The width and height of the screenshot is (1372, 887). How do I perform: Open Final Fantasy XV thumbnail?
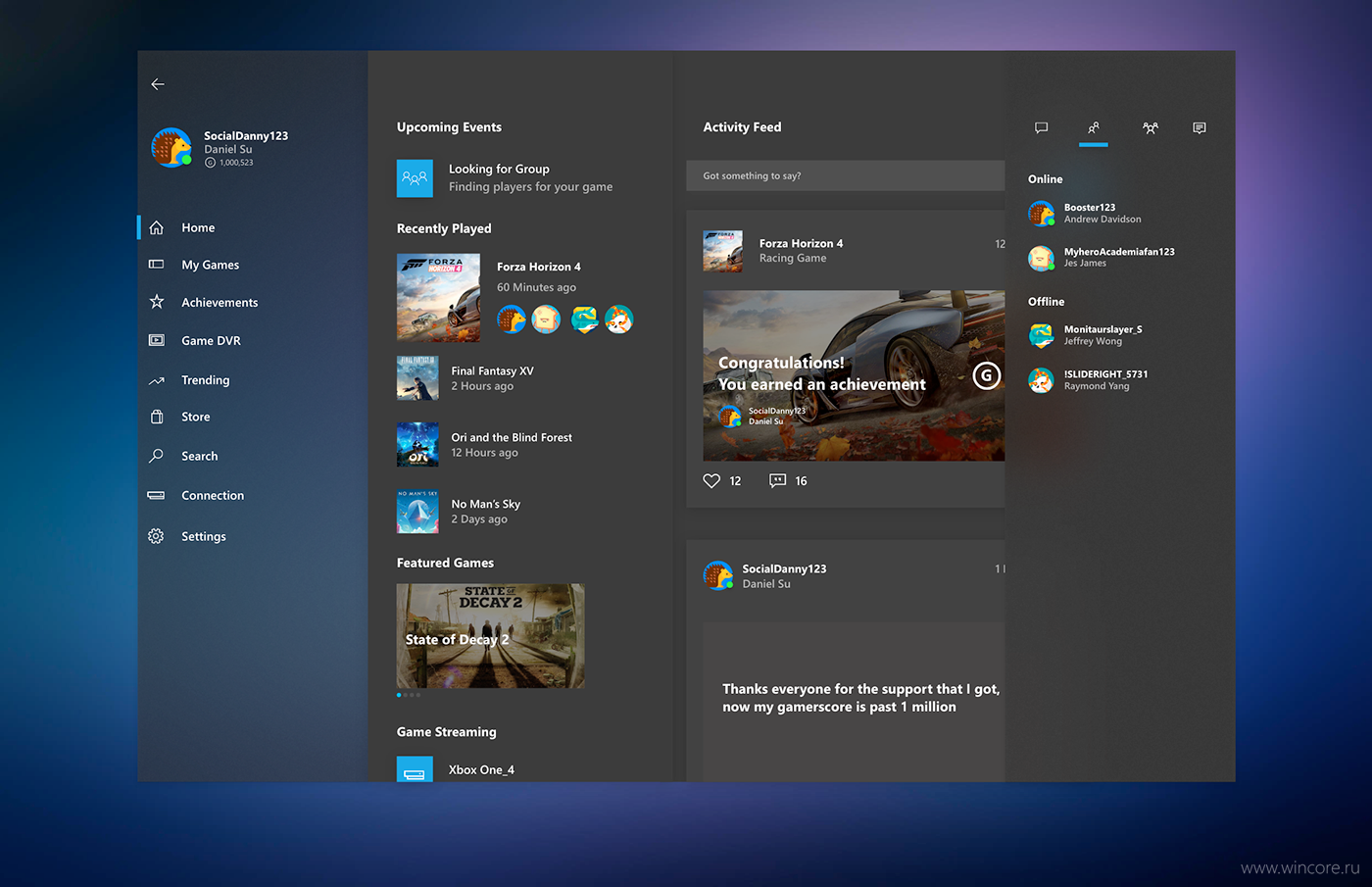click(417, 378)
